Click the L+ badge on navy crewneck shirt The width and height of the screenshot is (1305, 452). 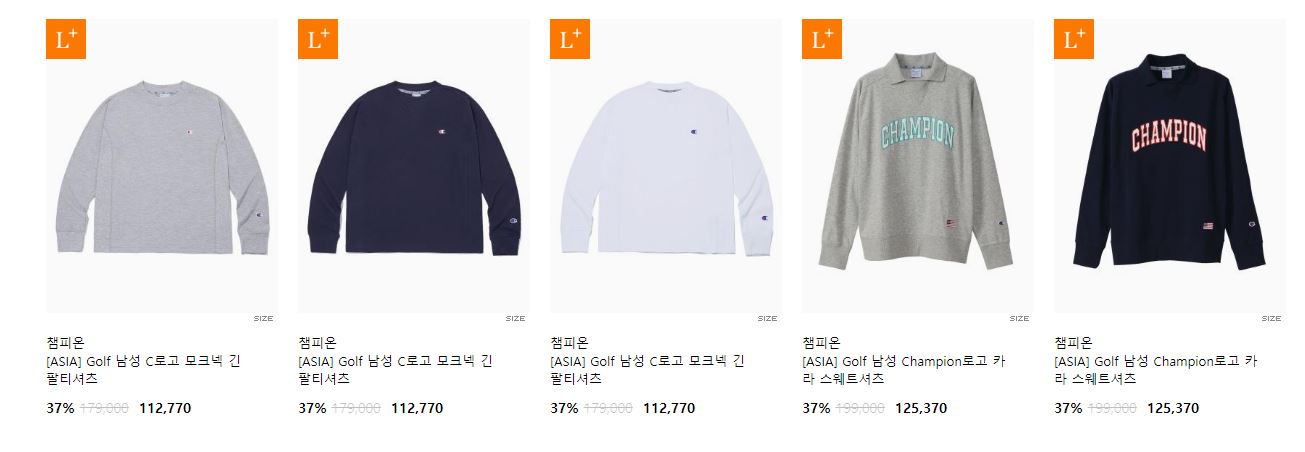[x=318, y=39]
